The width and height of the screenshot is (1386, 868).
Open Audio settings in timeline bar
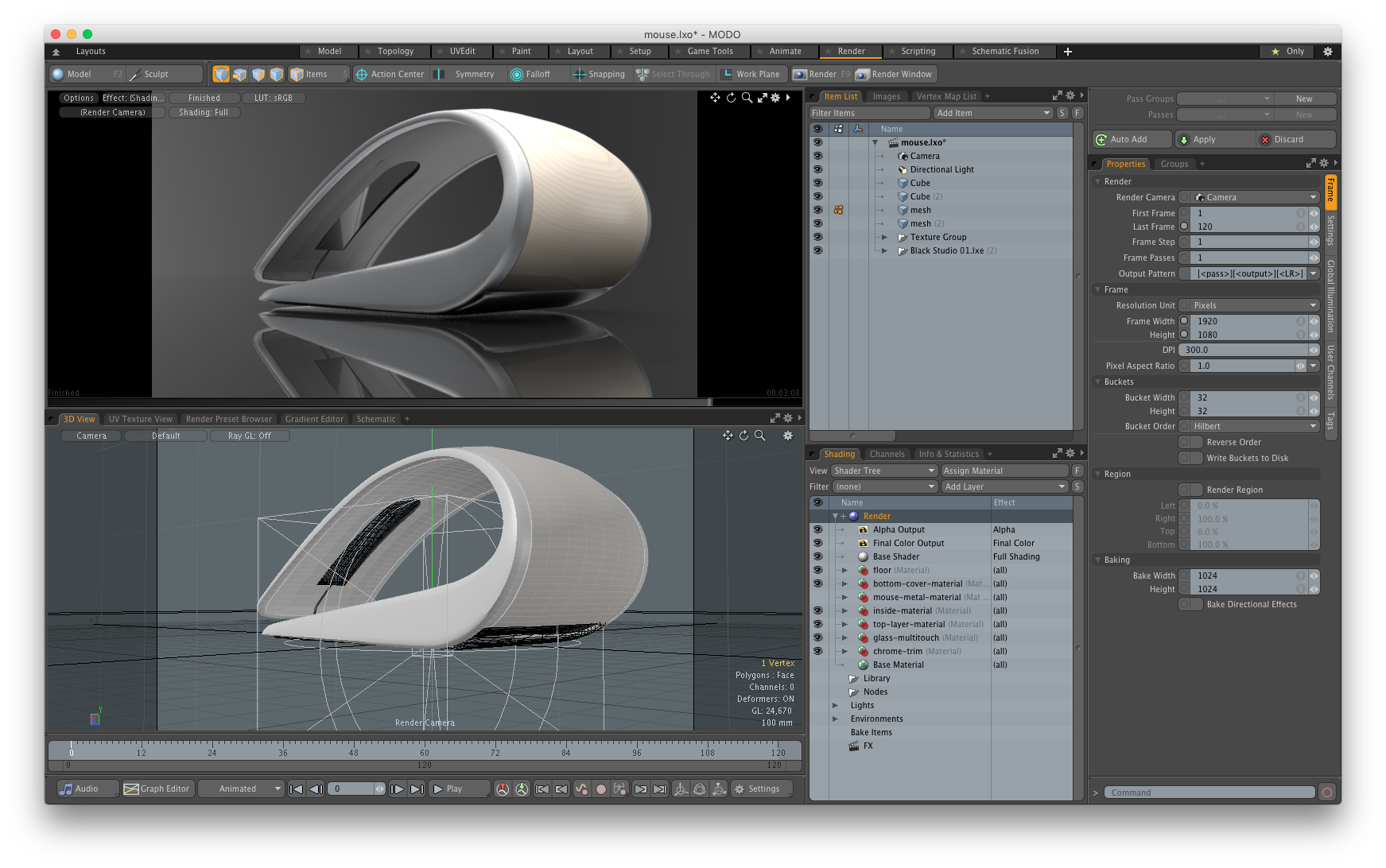(87, 789)
